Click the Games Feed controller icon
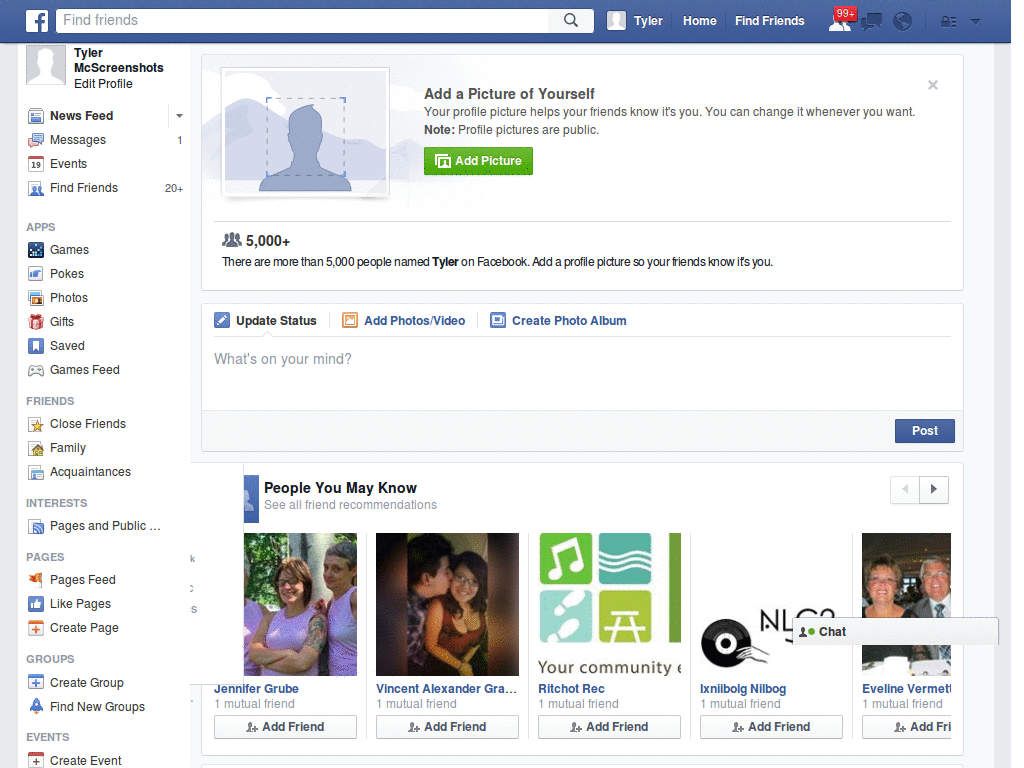 pyautogui.click(x=36, y=370)
